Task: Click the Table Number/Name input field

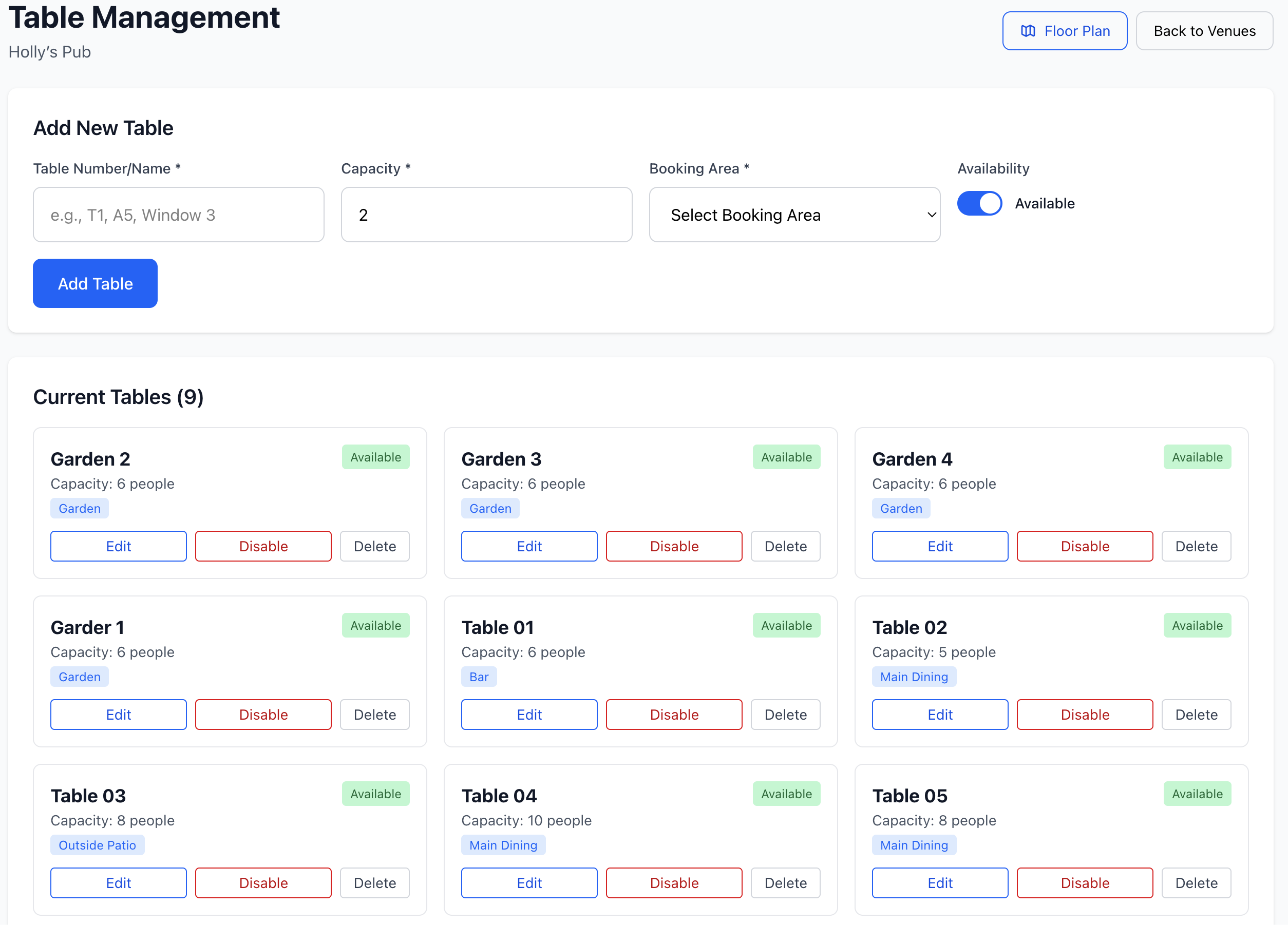Action: click(x=178, y=215)
